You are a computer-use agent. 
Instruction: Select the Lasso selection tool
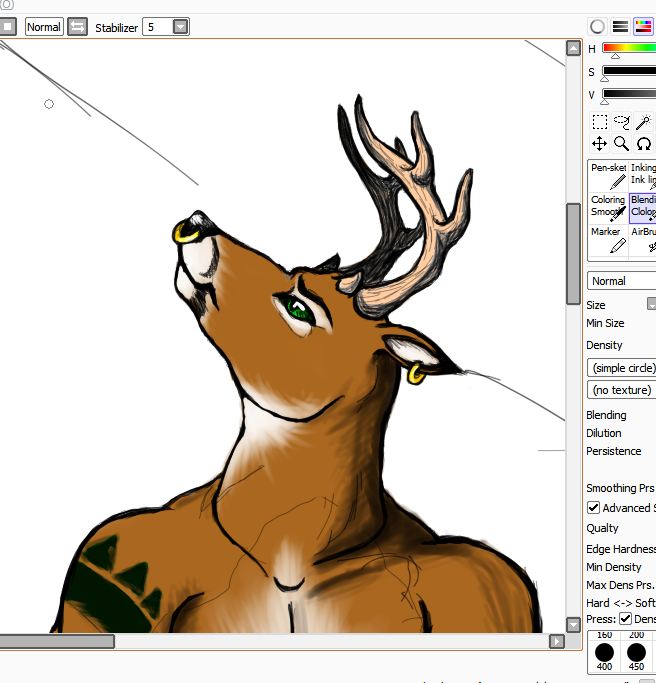pyautogui.click(x=622, y=122)
